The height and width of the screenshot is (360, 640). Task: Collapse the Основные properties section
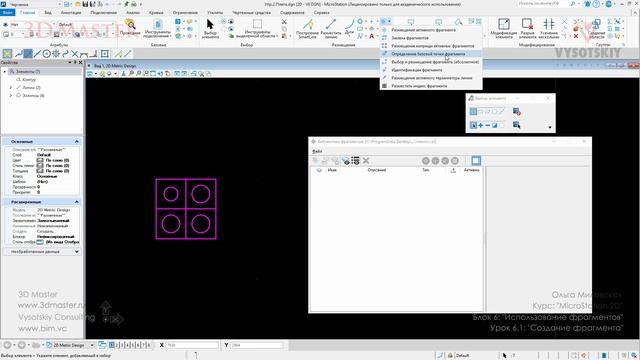coord(77,141)
